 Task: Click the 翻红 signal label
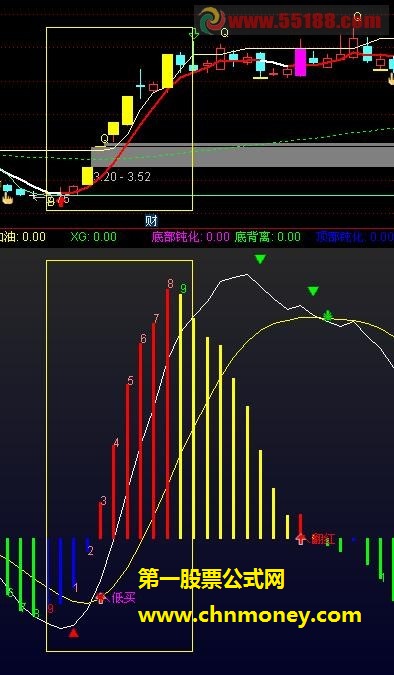click(323, 539)
